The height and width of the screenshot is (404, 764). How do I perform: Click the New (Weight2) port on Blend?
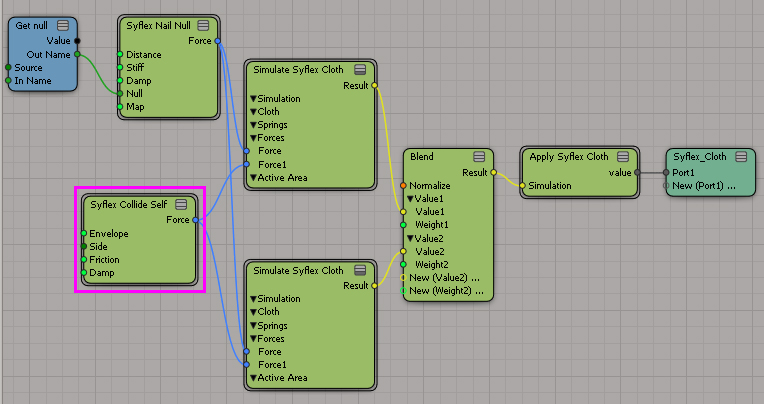(x=403, y=291)
